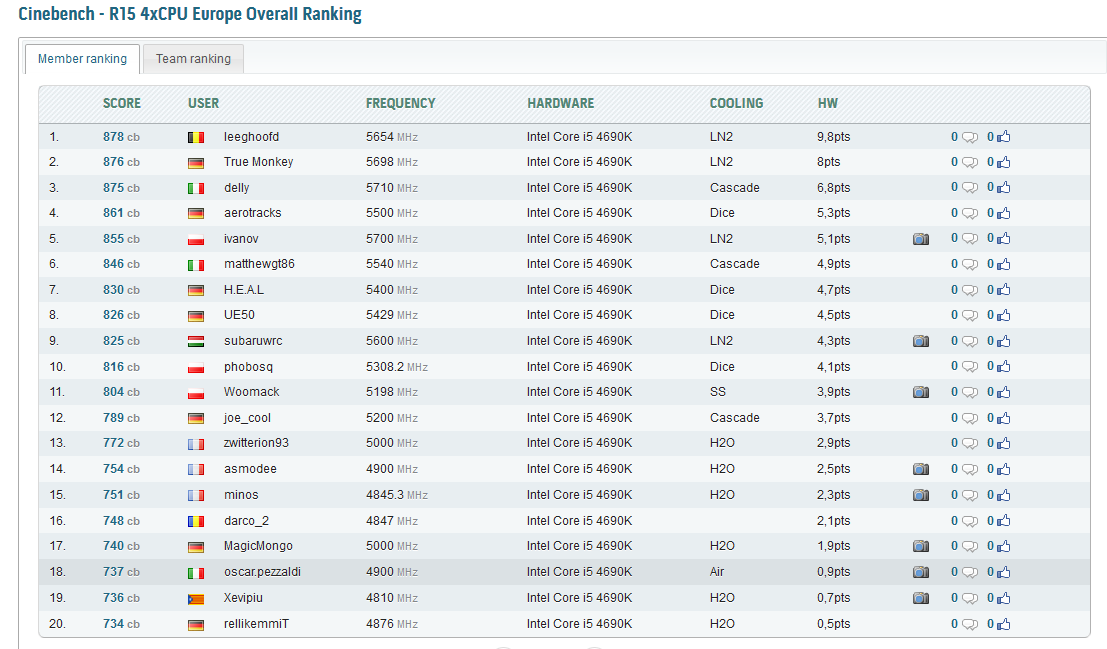This screenshot has width=1107, height=649.
Task: Open True Monkey's user profile
Action: 258,162
